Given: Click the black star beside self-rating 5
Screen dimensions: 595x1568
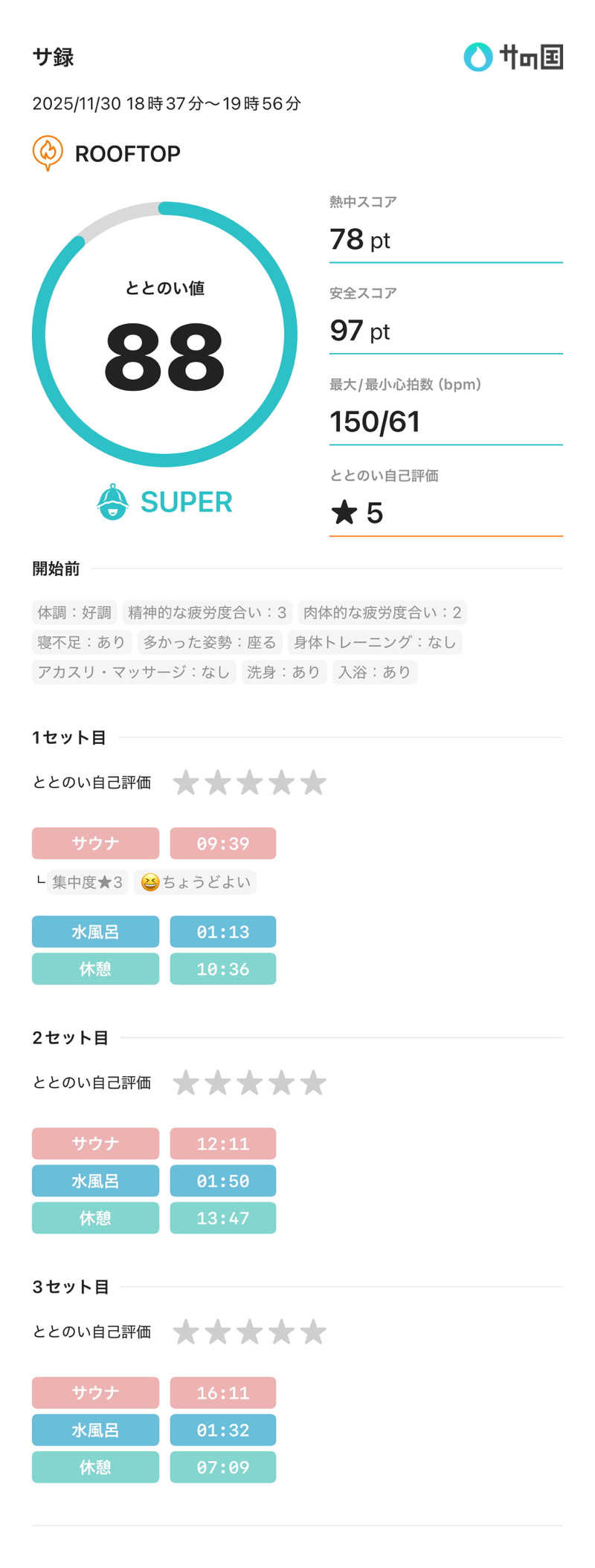Looking at the screenshot, I should 344,512.
